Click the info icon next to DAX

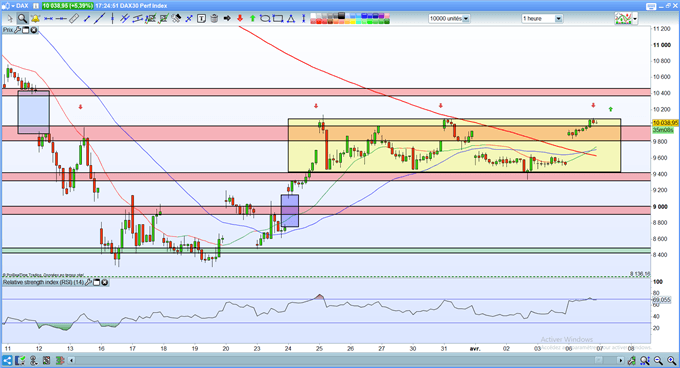[x=36, y=6]
